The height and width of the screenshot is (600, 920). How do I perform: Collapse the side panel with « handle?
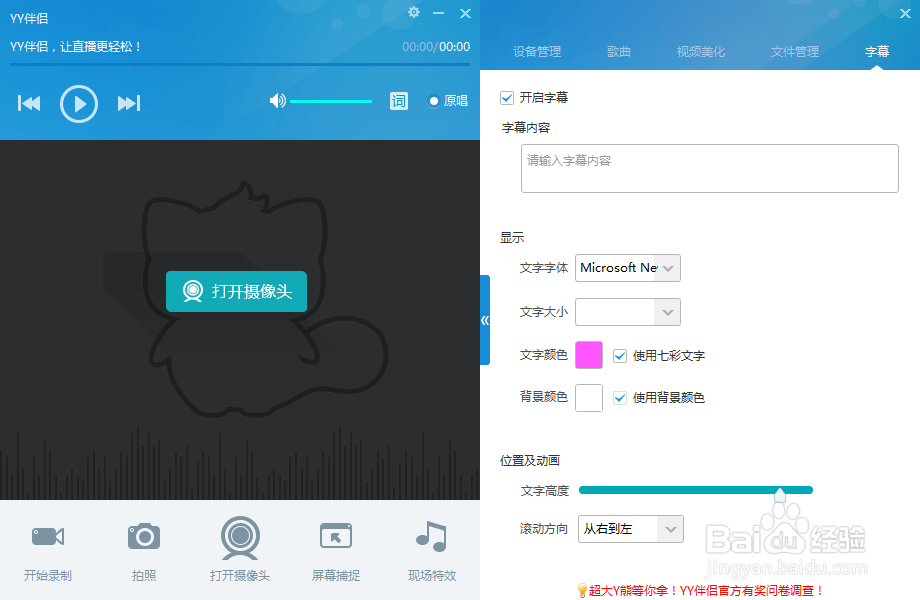(485, 320)
